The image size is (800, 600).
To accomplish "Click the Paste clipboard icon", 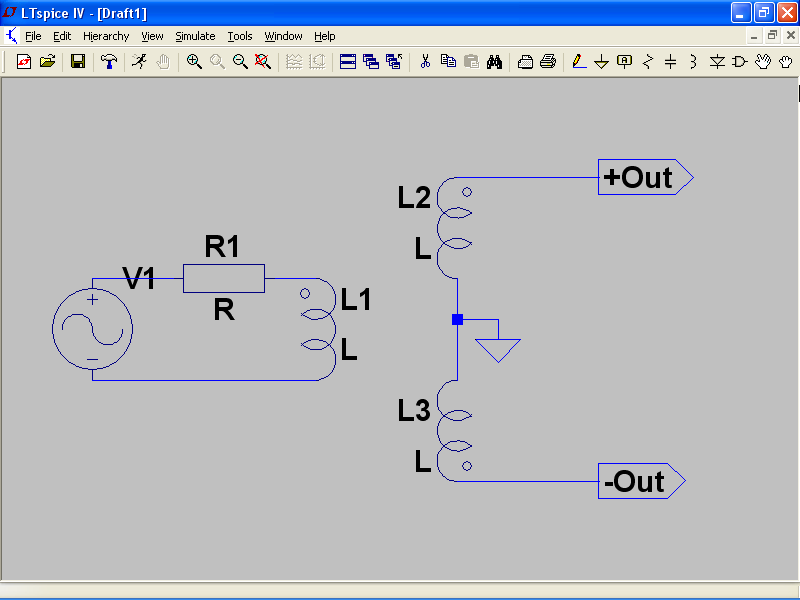I will click(471, 62).
